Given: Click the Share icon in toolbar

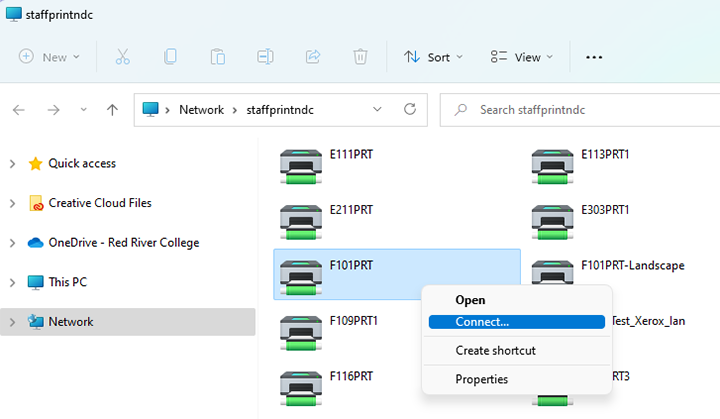Looking at the screenshot, I should 312,57.
